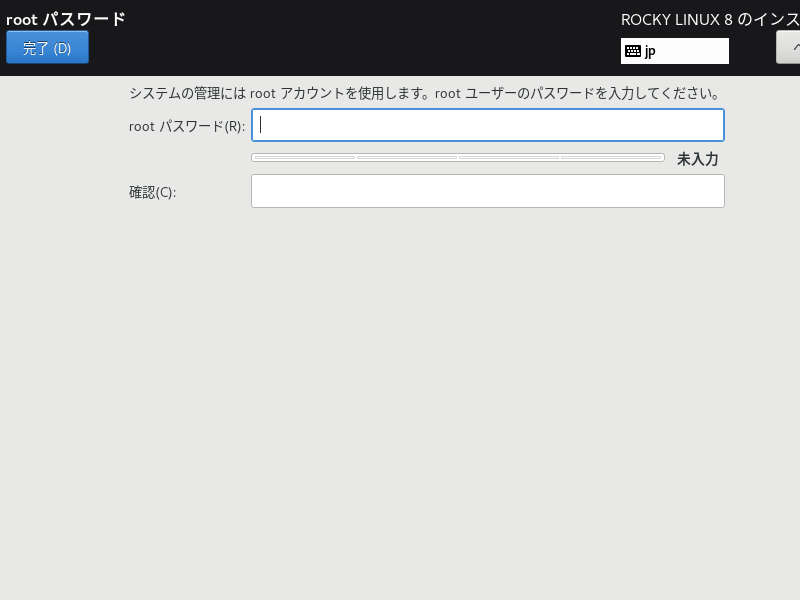Focus the root パスワード(R) input field
800x600 pixels.
(x=488, y=125)
